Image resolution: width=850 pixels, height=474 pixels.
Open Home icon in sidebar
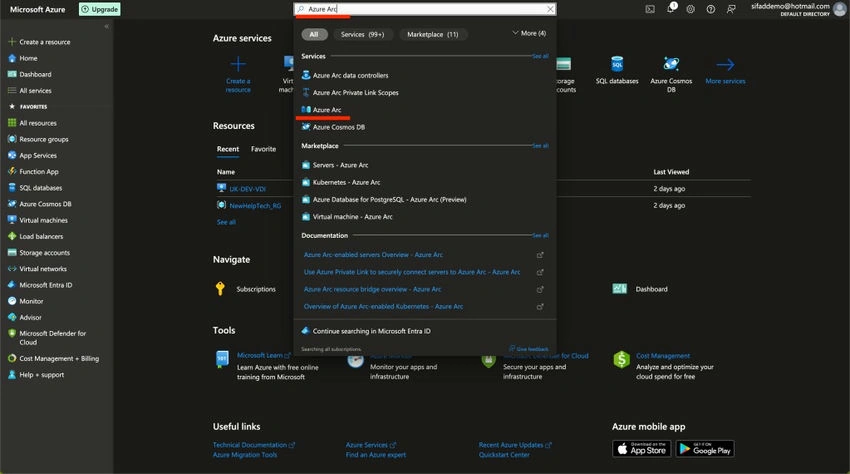[12, 58]
